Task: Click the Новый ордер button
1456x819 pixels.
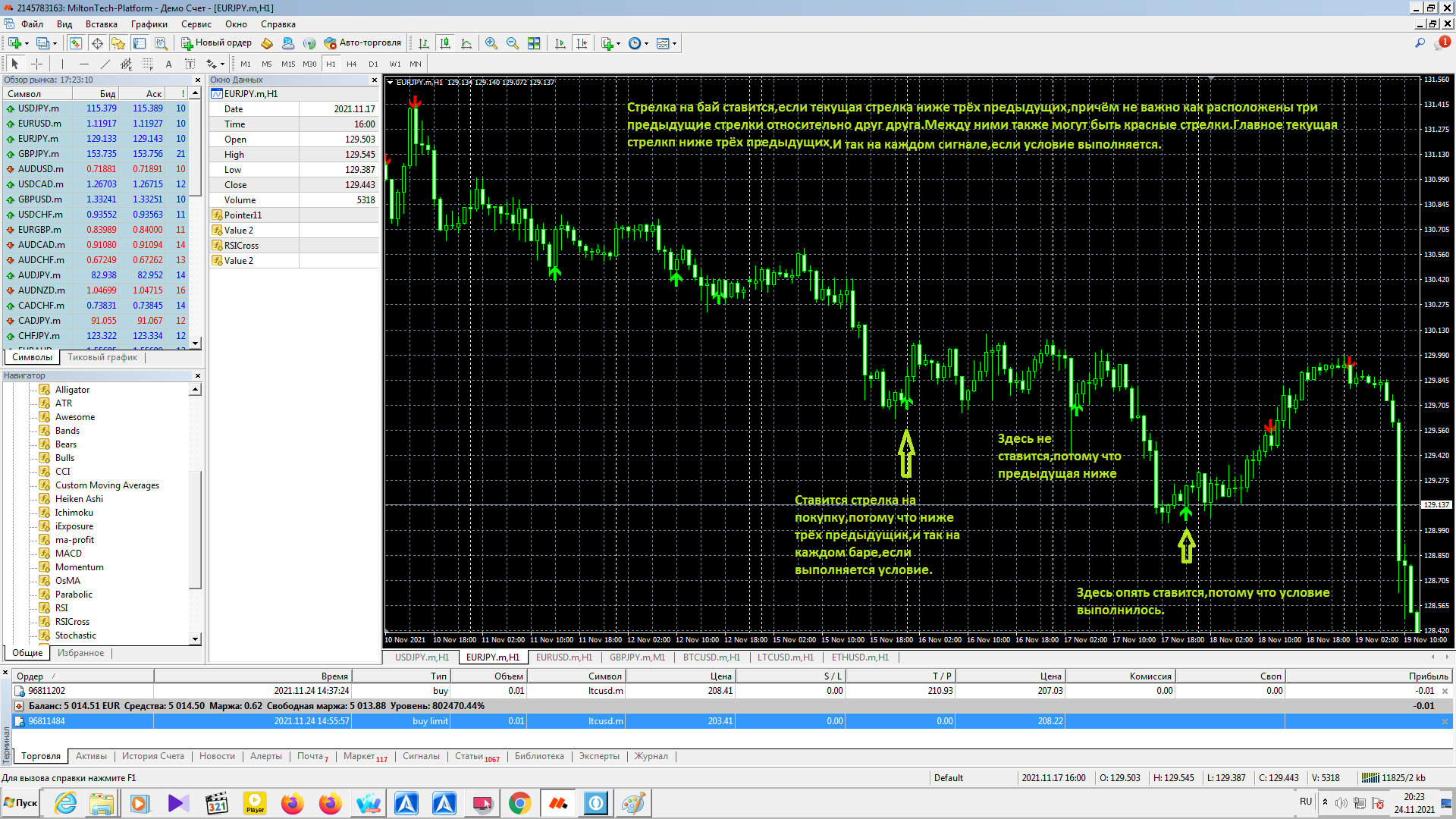Action: pos(216,43)
